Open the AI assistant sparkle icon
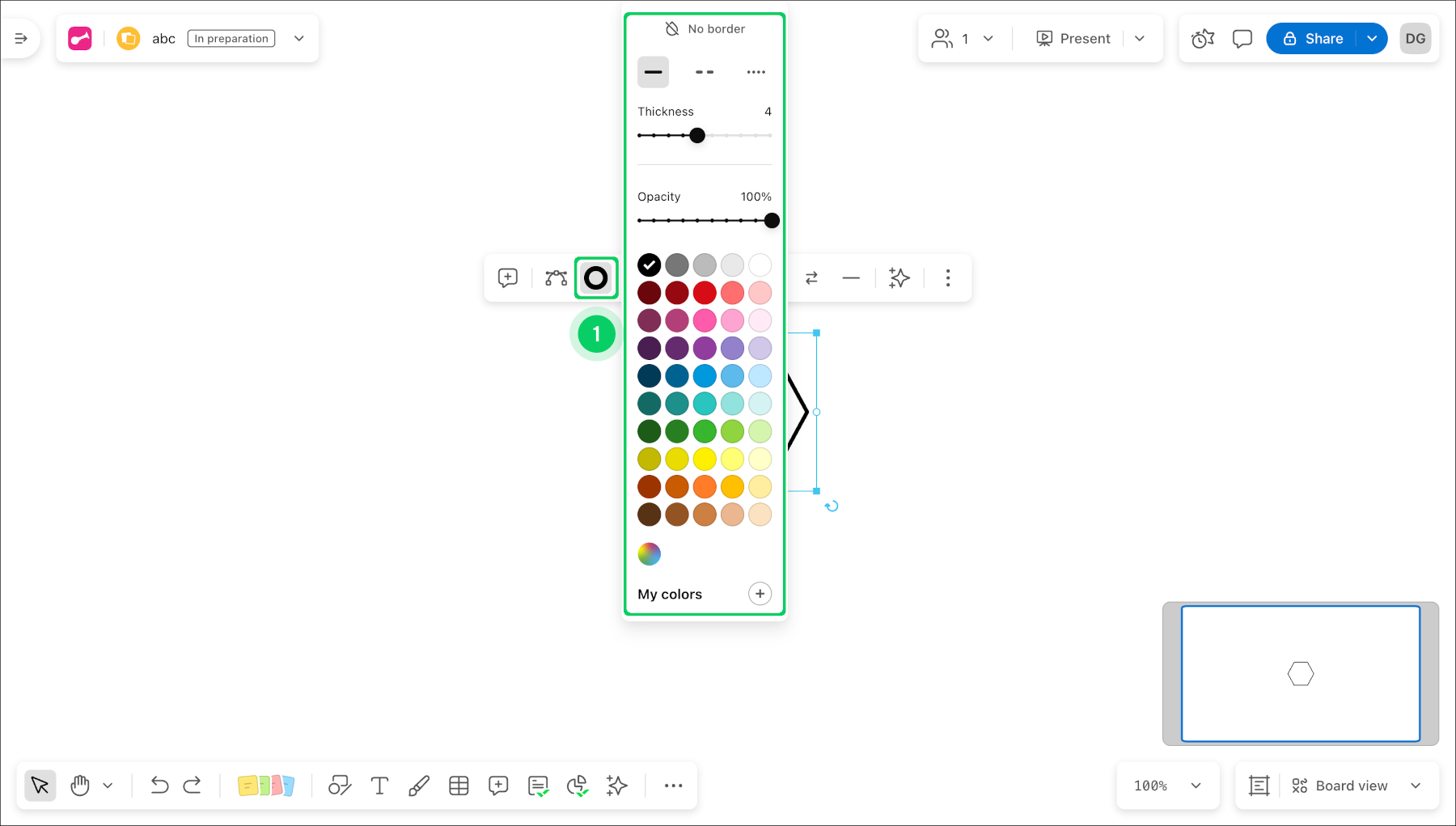The height and width of the screenshot is (826, 1456). pyautogui.click(x=617, y=786)
